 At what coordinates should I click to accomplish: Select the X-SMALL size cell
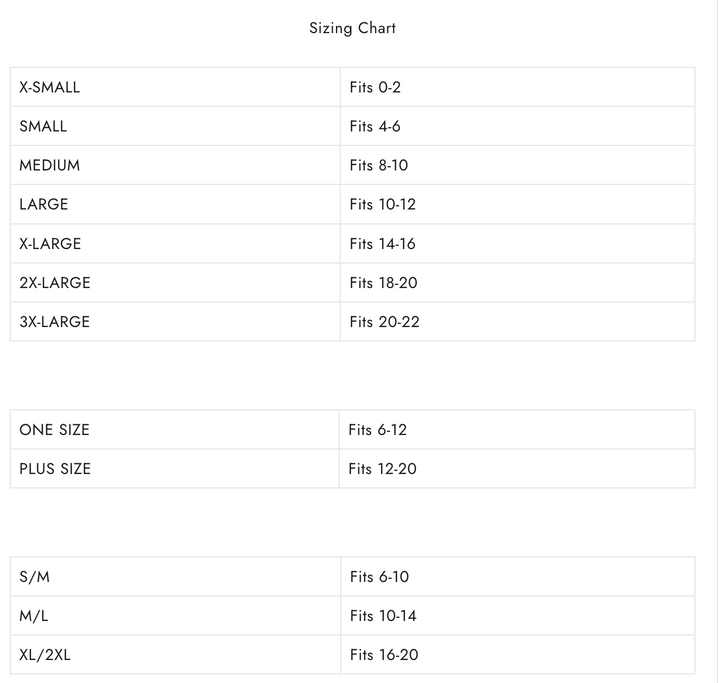click(175, 87)
